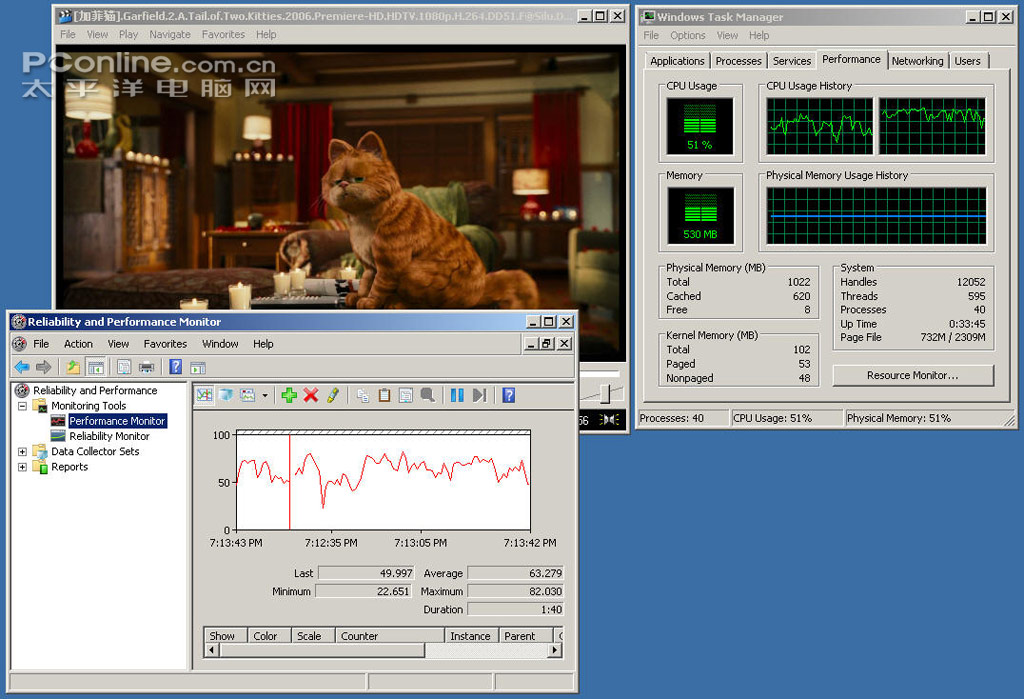Image resolution: width=1024 pixels, height=699 pixels.
Task: Switch to the Users tab
Action: pos(967,61)
